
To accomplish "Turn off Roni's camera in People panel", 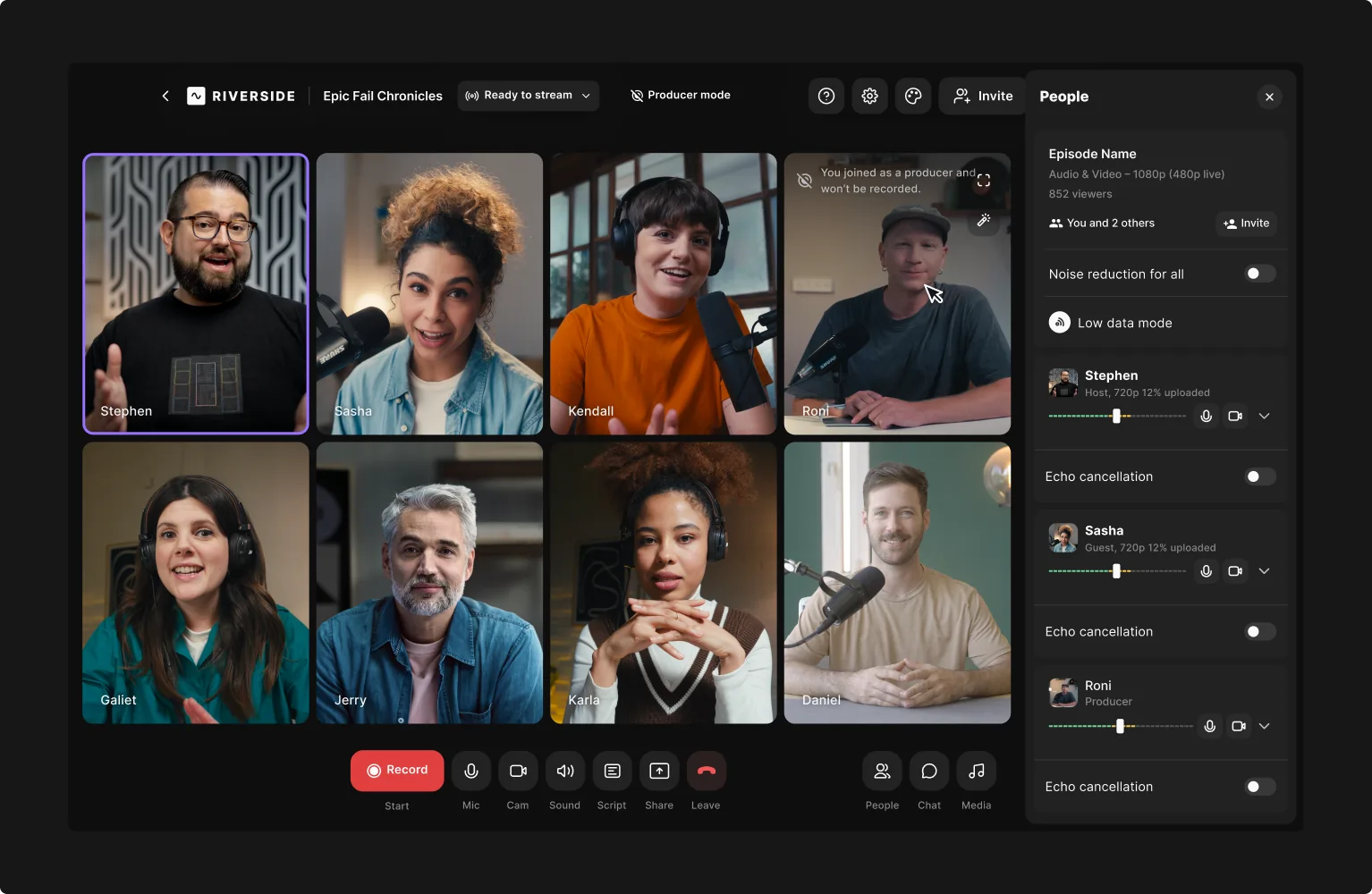I will coord(1239,726).
